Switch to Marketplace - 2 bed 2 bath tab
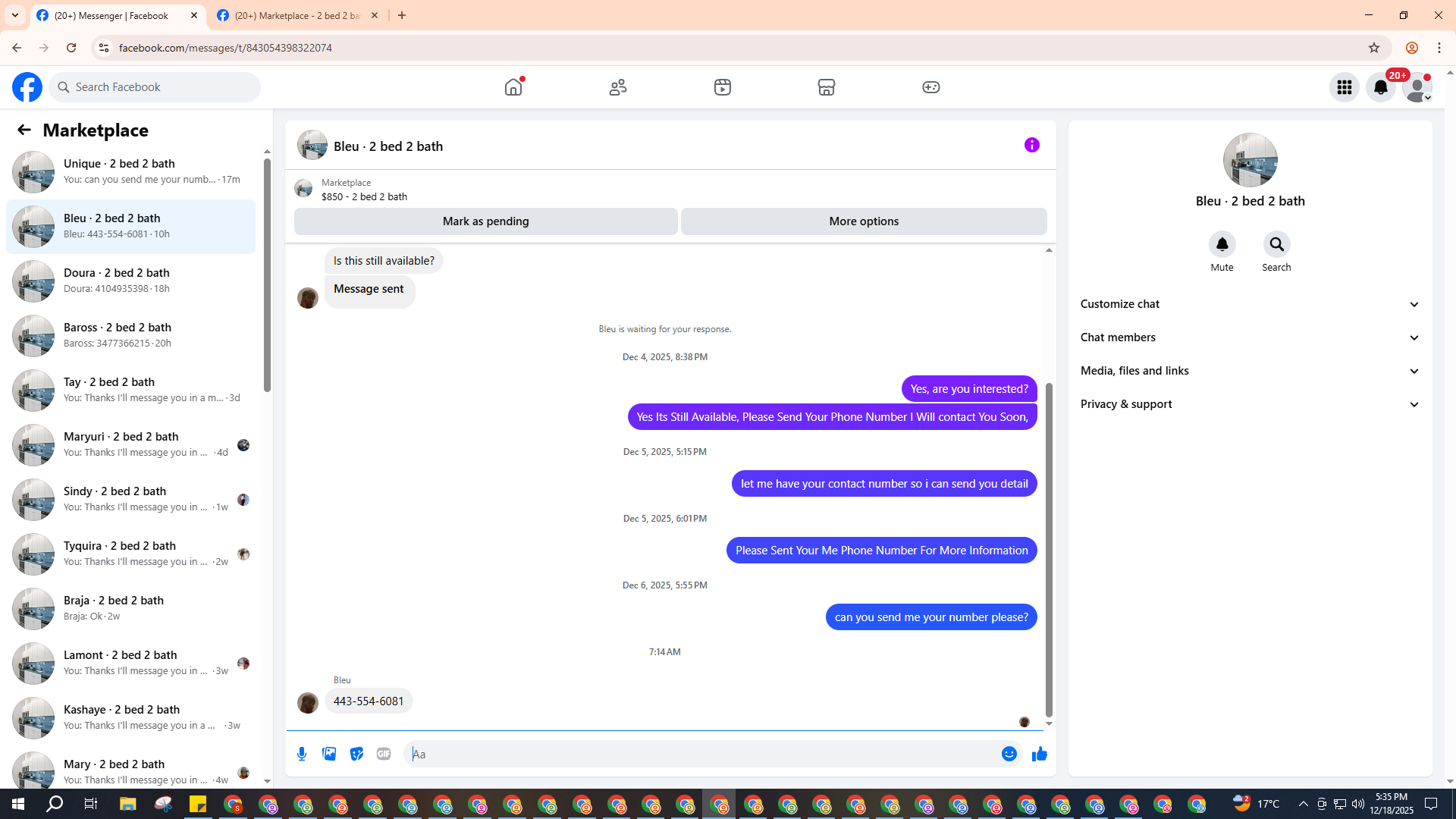The image size is (1456, 819). (298, 16)
